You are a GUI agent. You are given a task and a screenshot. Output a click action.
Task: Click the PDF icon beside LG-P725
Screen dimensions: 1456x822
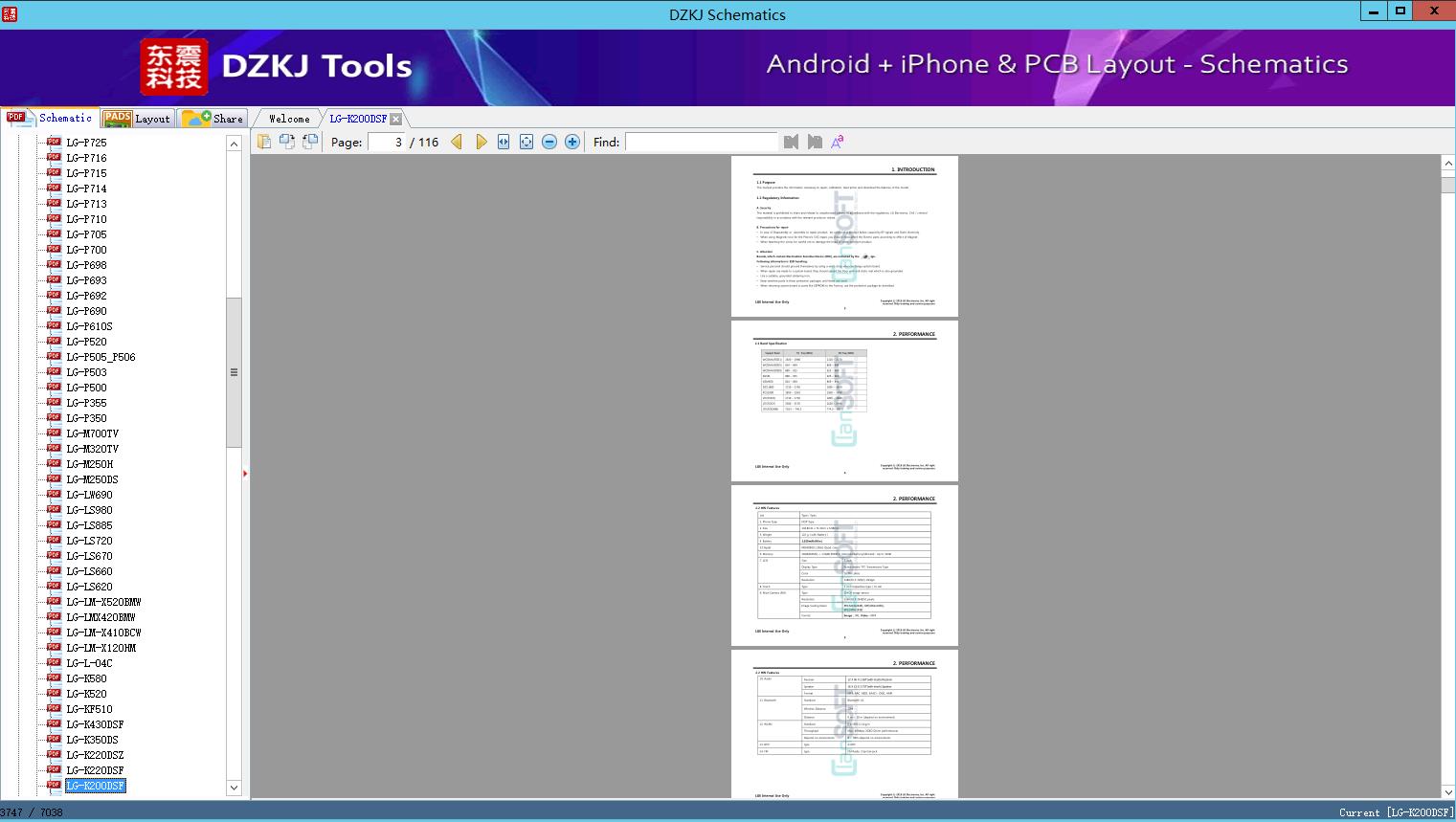54,143
